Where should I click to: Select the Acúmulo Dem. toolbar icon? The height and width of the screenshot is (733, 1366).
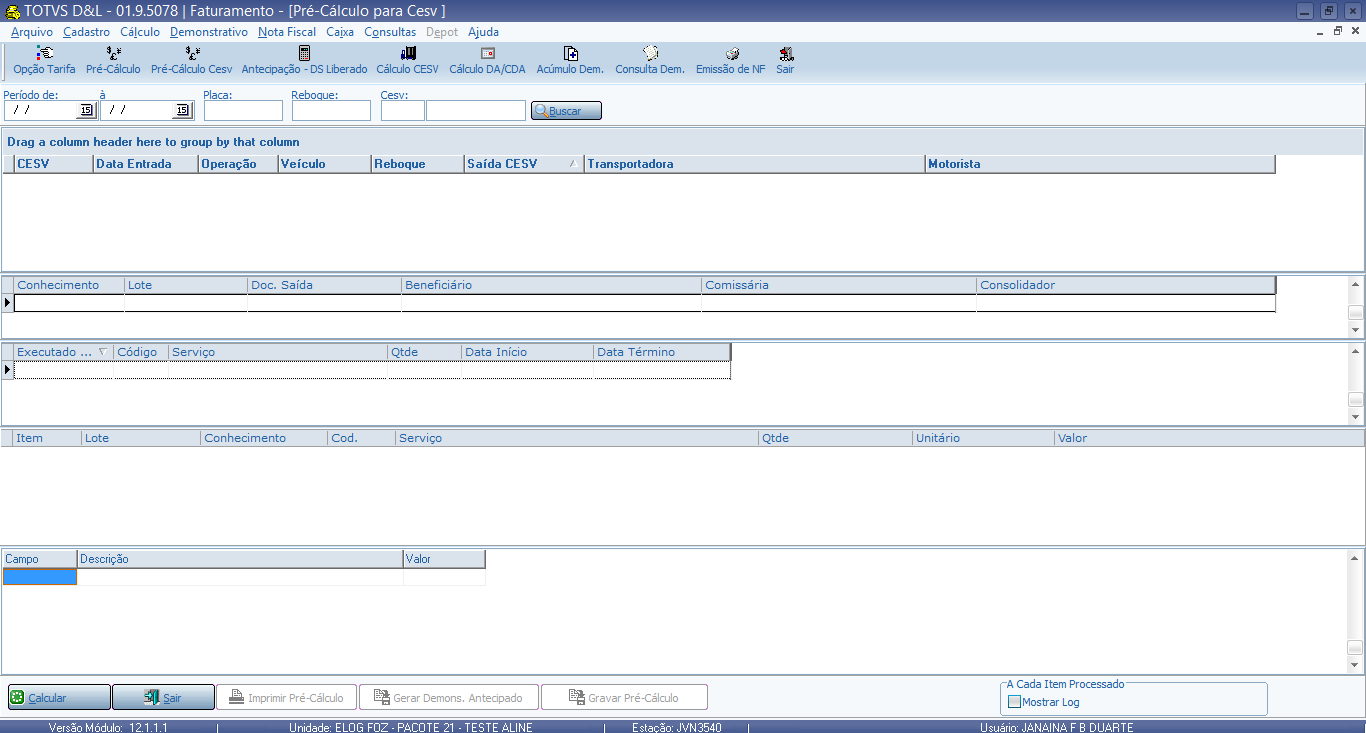pos(570,61)
